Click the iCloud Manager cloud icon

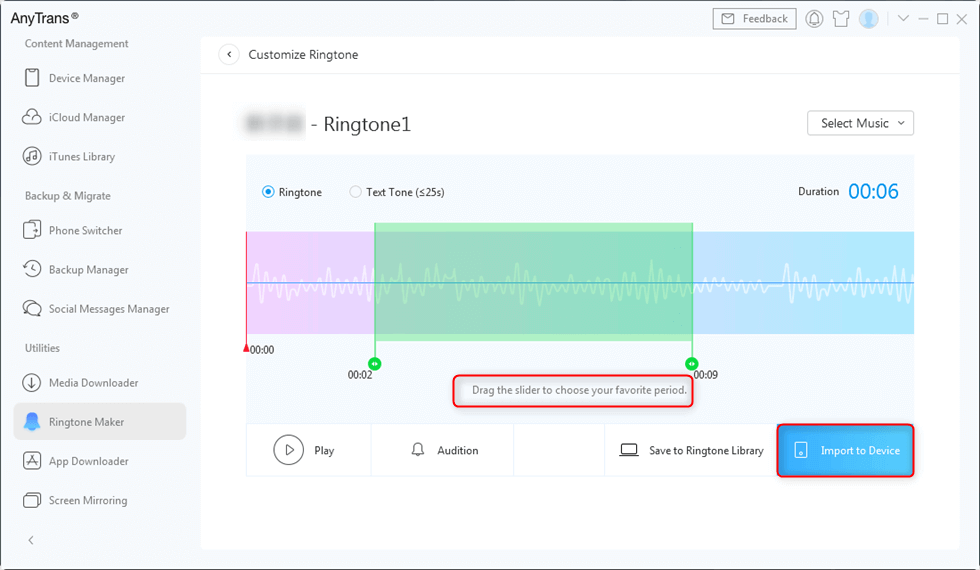click(x=31, y=117)
